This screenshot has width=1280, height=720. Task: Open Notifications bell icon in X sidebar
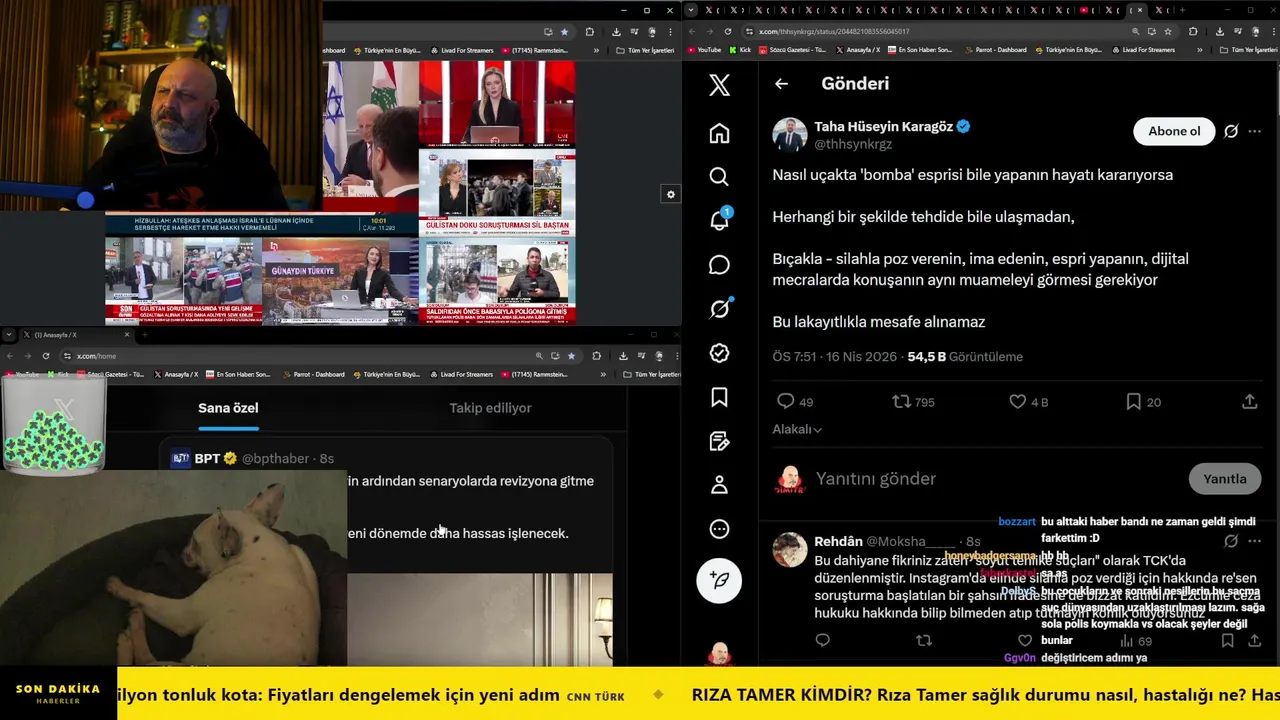click(x=720, y=220)
